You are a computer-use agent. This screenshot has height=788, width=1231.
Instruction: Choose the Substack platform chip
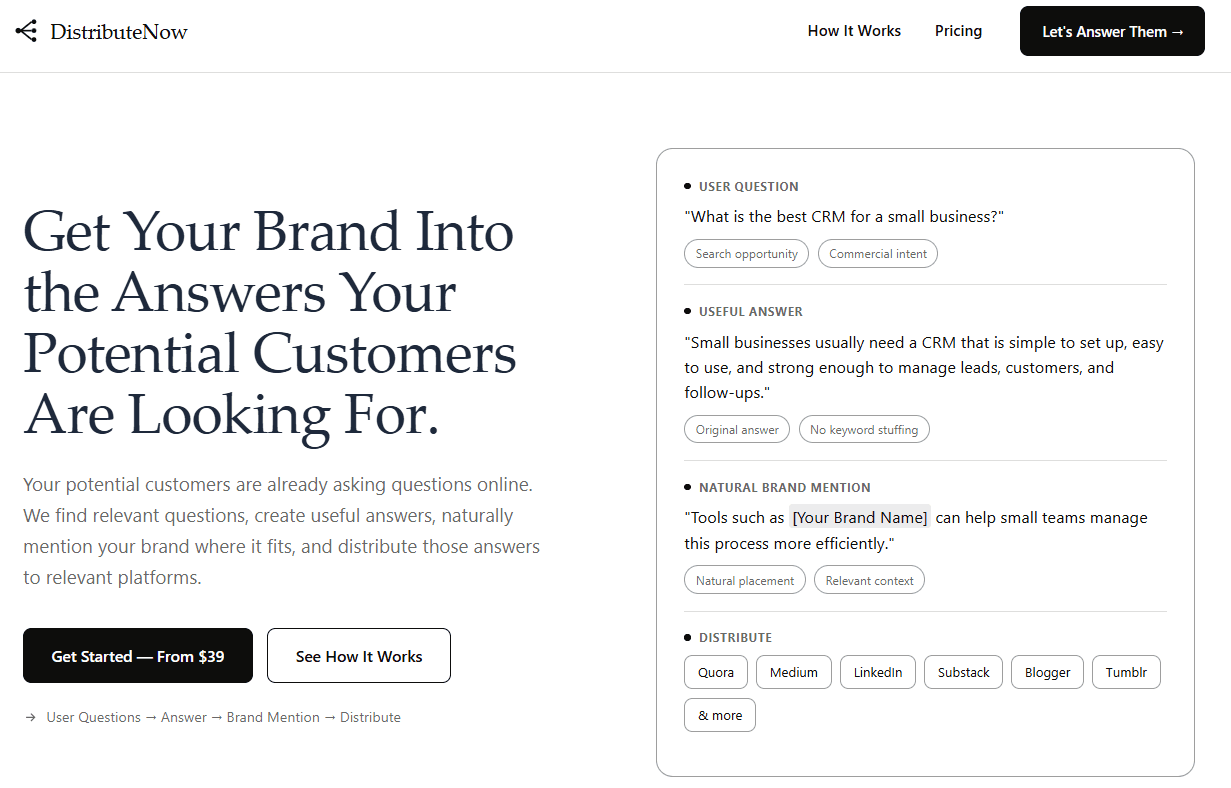[x=964, y=672]
